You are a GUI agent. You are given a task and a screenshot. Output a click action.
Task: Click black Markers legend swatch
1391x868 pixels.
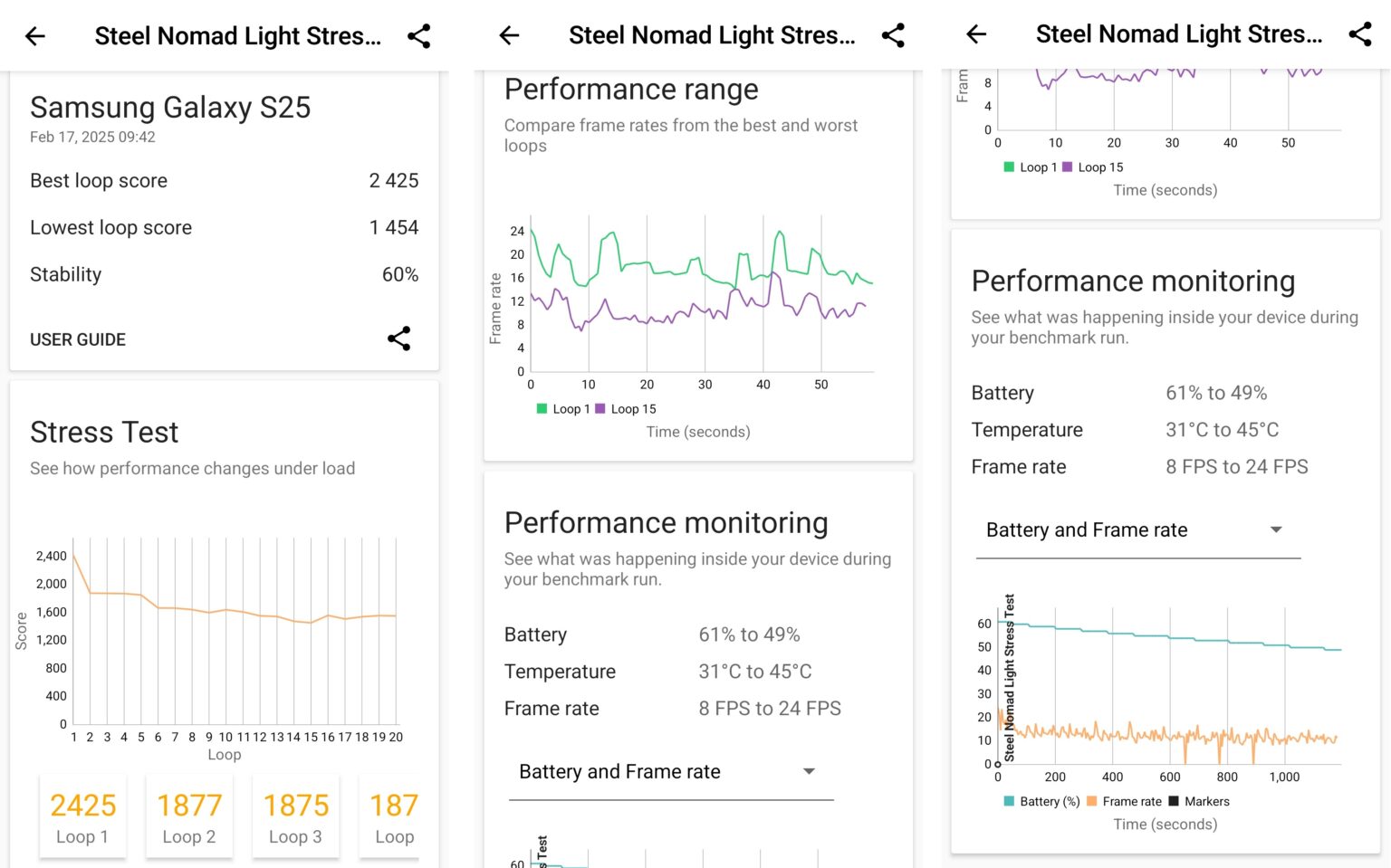tap(1174, 801)
